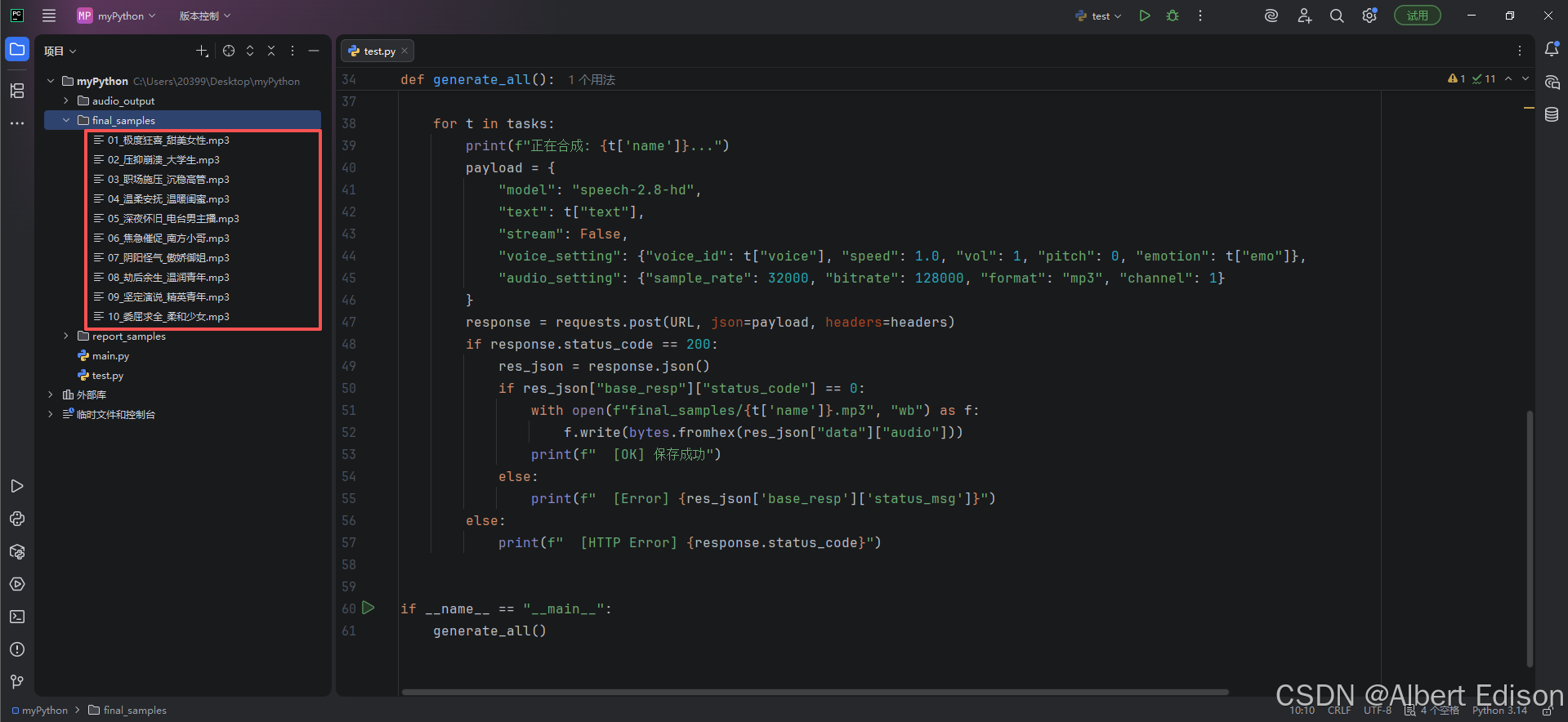
Task: Click final_samples breadcrumb in status bar
Action: tap(127, 711)
